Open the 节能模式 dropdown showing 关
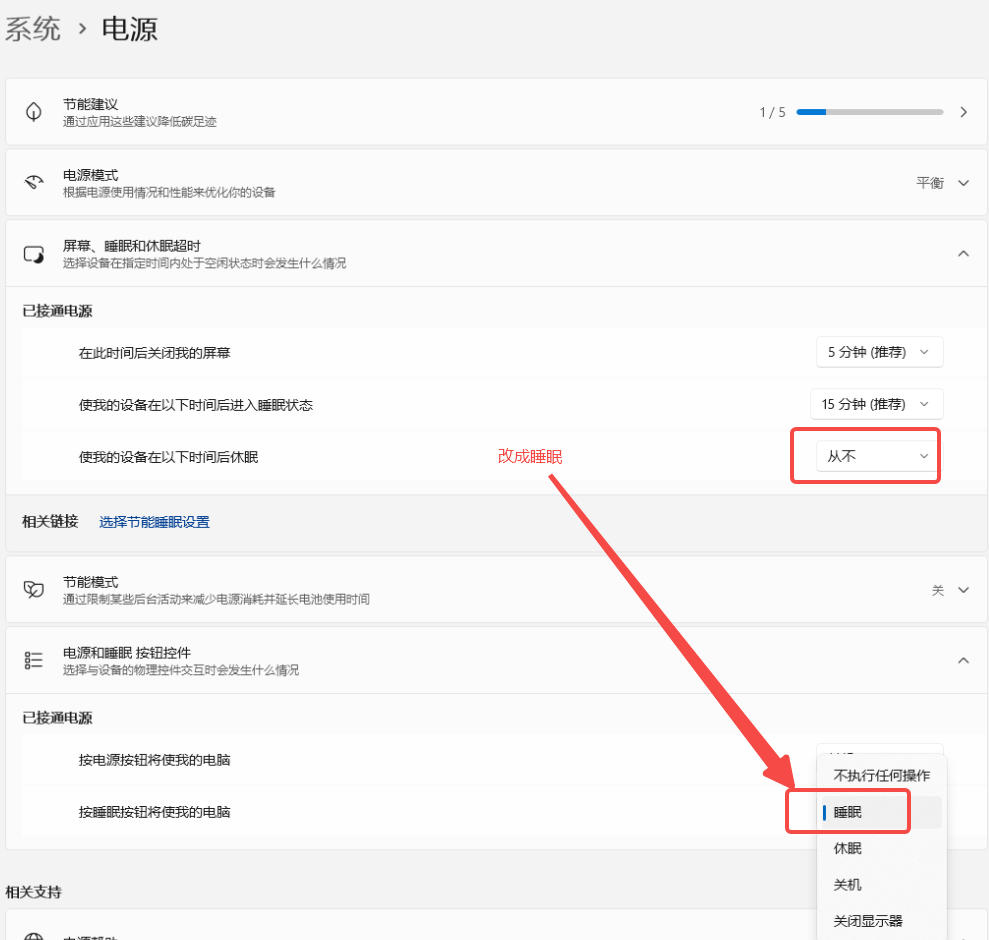The height and width of the screenshot is (940, 989). 948,589
